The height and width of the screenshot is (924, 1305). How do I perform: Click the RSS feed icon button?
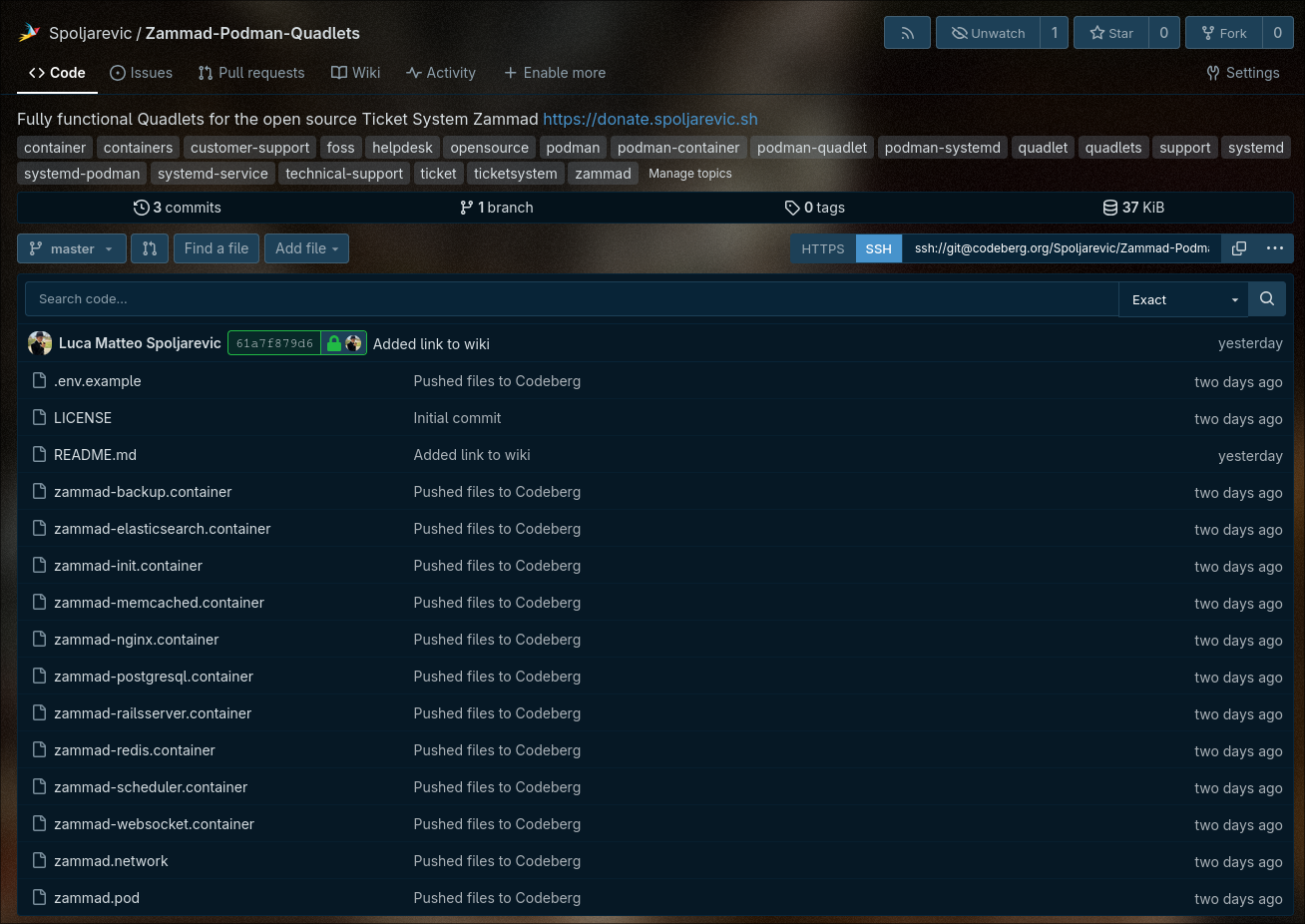click(907, 33)
